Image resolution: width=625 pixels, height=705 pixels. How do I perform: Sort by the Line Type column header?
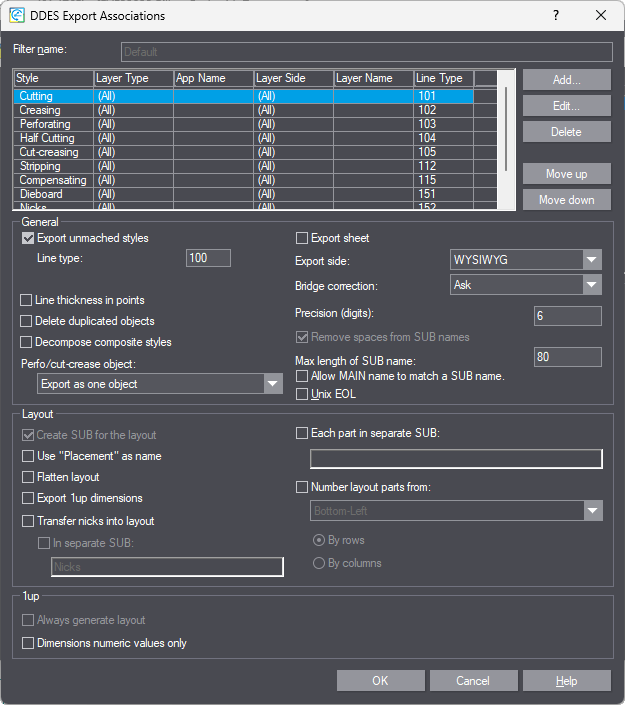tap(442, 78)
